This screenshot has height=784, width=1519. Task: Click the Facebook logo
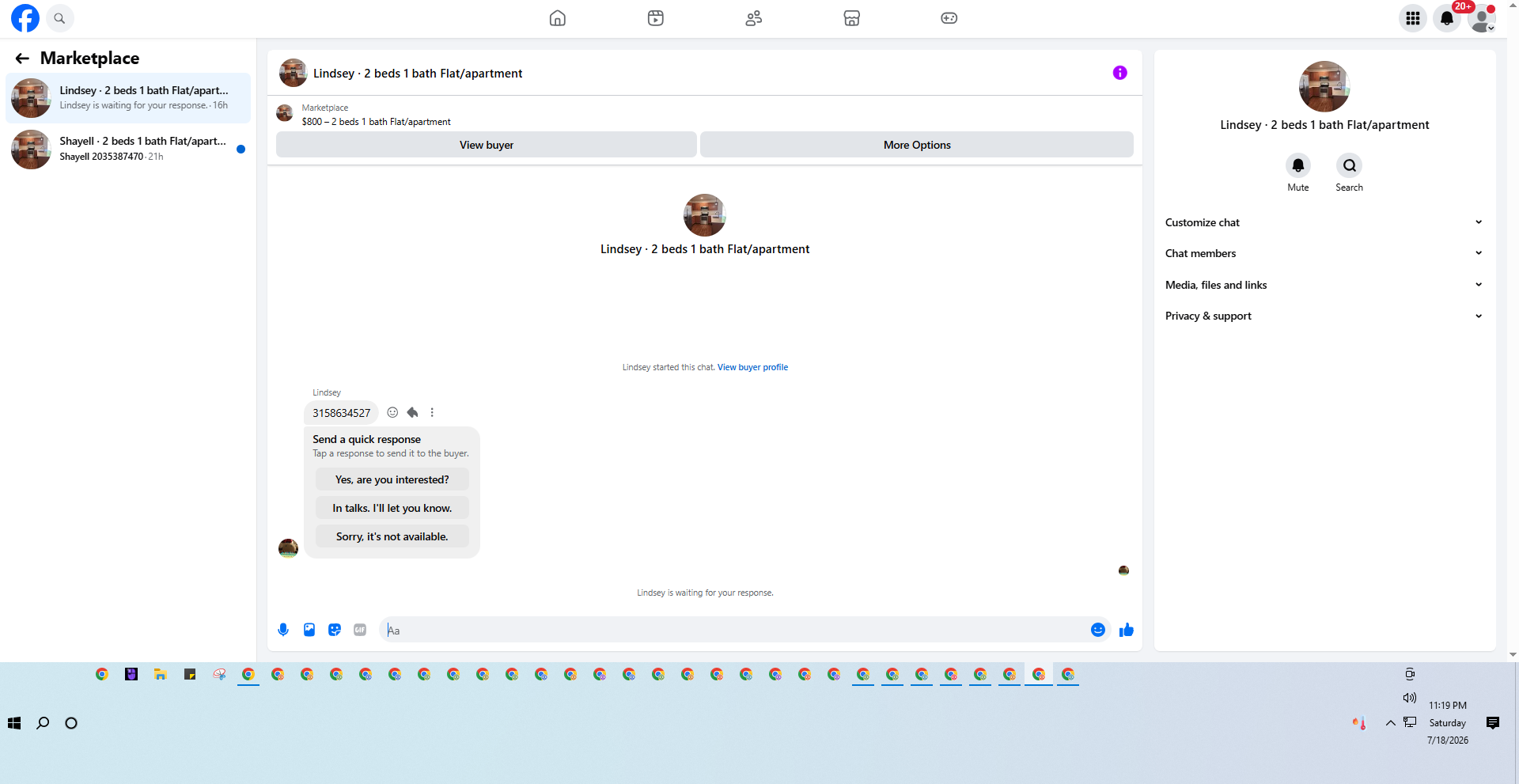tap(25, 18)
